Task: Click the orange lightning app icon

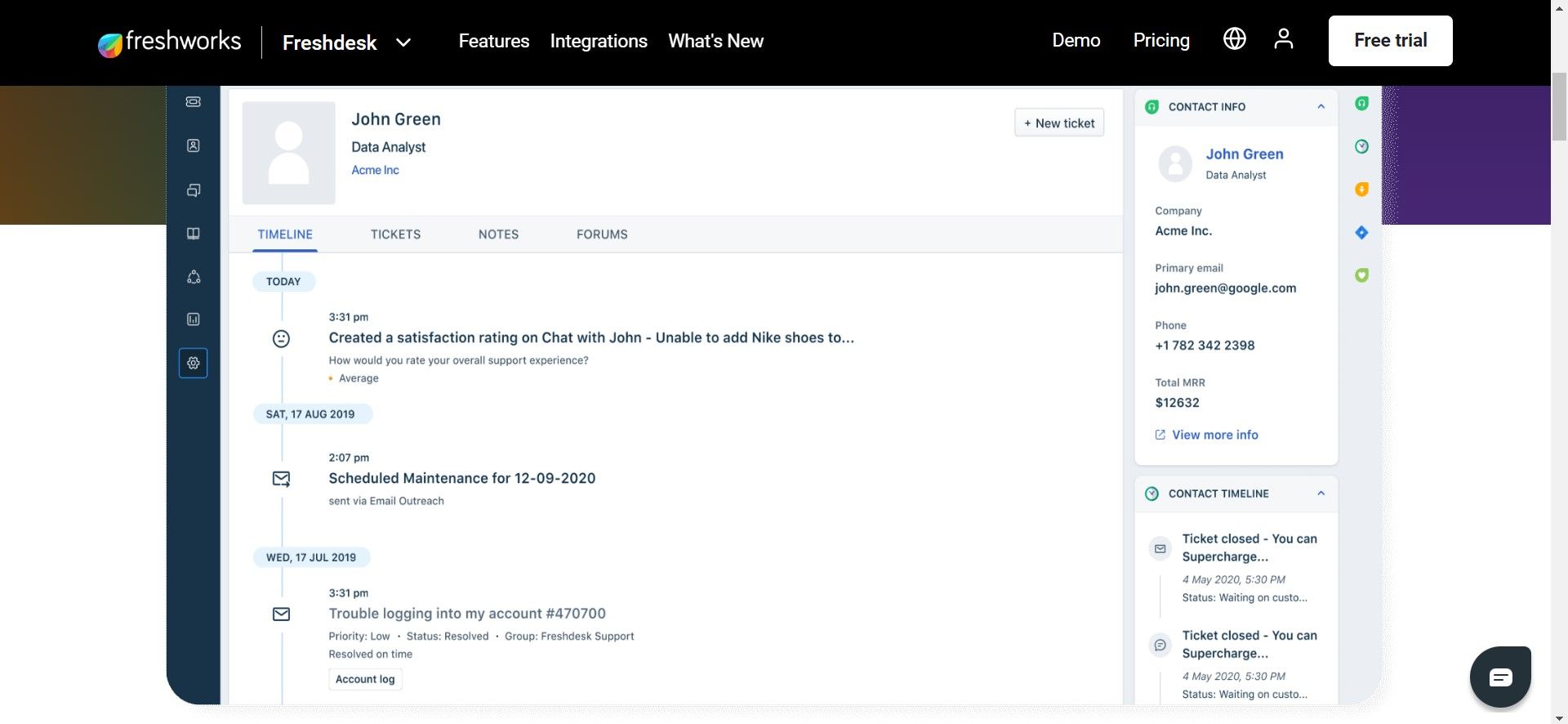Action: [x=1361, y=190]
